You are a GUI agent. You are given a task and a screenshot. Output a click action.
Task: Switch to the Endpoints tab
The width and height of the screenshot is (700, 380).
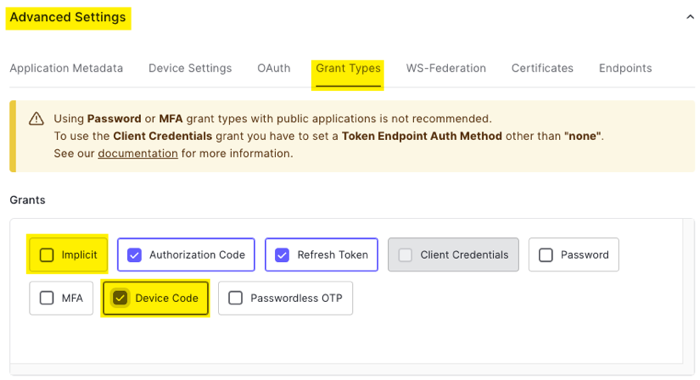[x=625, y=68]
